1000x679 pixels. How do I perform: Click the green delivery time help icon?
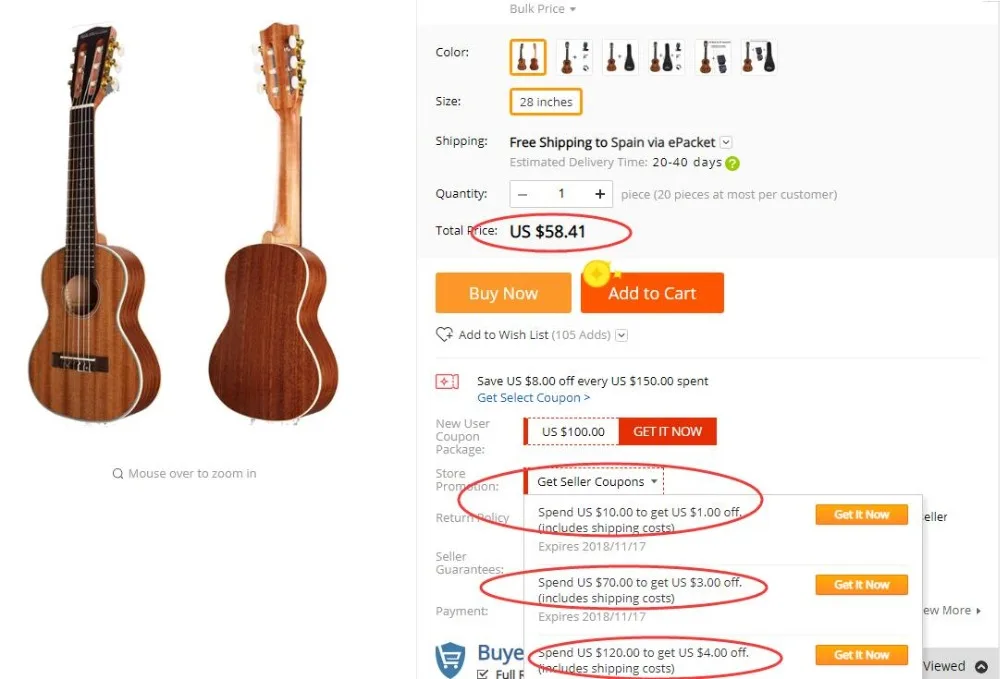733,163
